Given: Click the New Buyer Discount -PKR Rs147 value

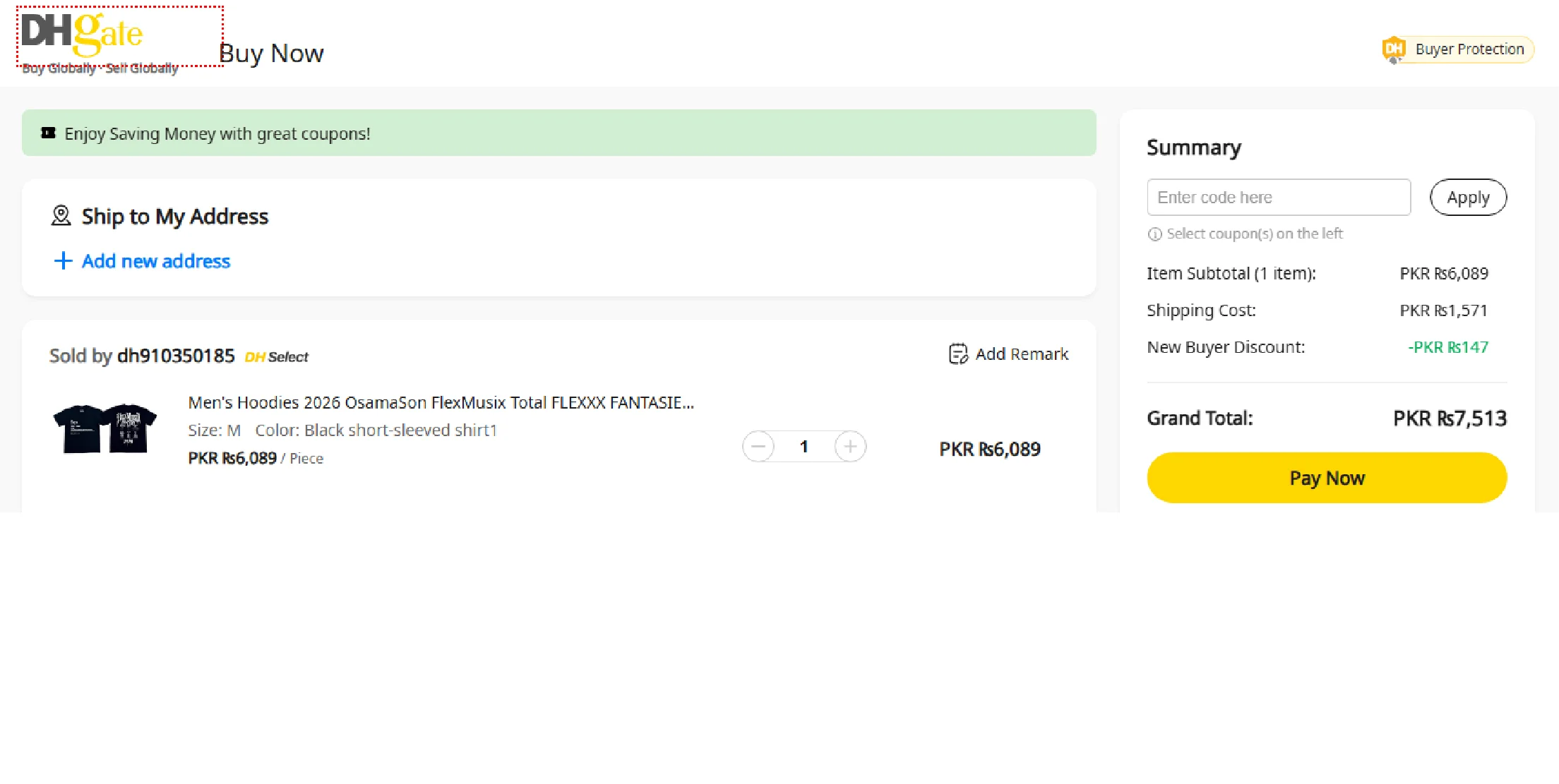Looking at the screenshot, I should point(1447,347).
